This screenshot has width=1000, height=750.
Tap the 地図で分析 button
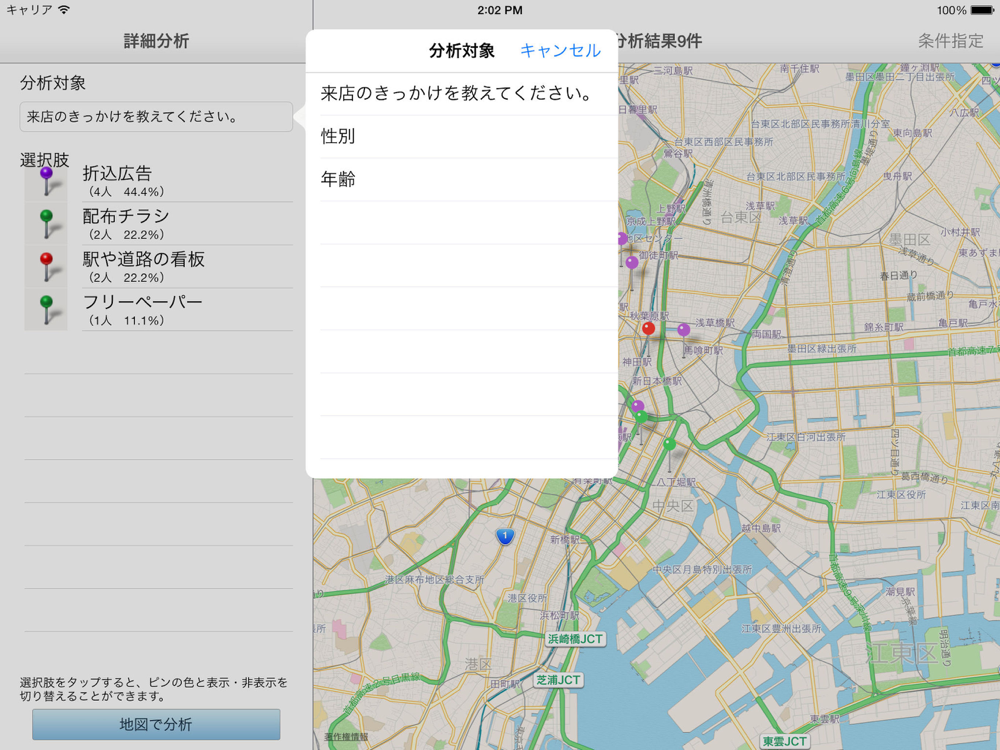click(x=156, y=724)
